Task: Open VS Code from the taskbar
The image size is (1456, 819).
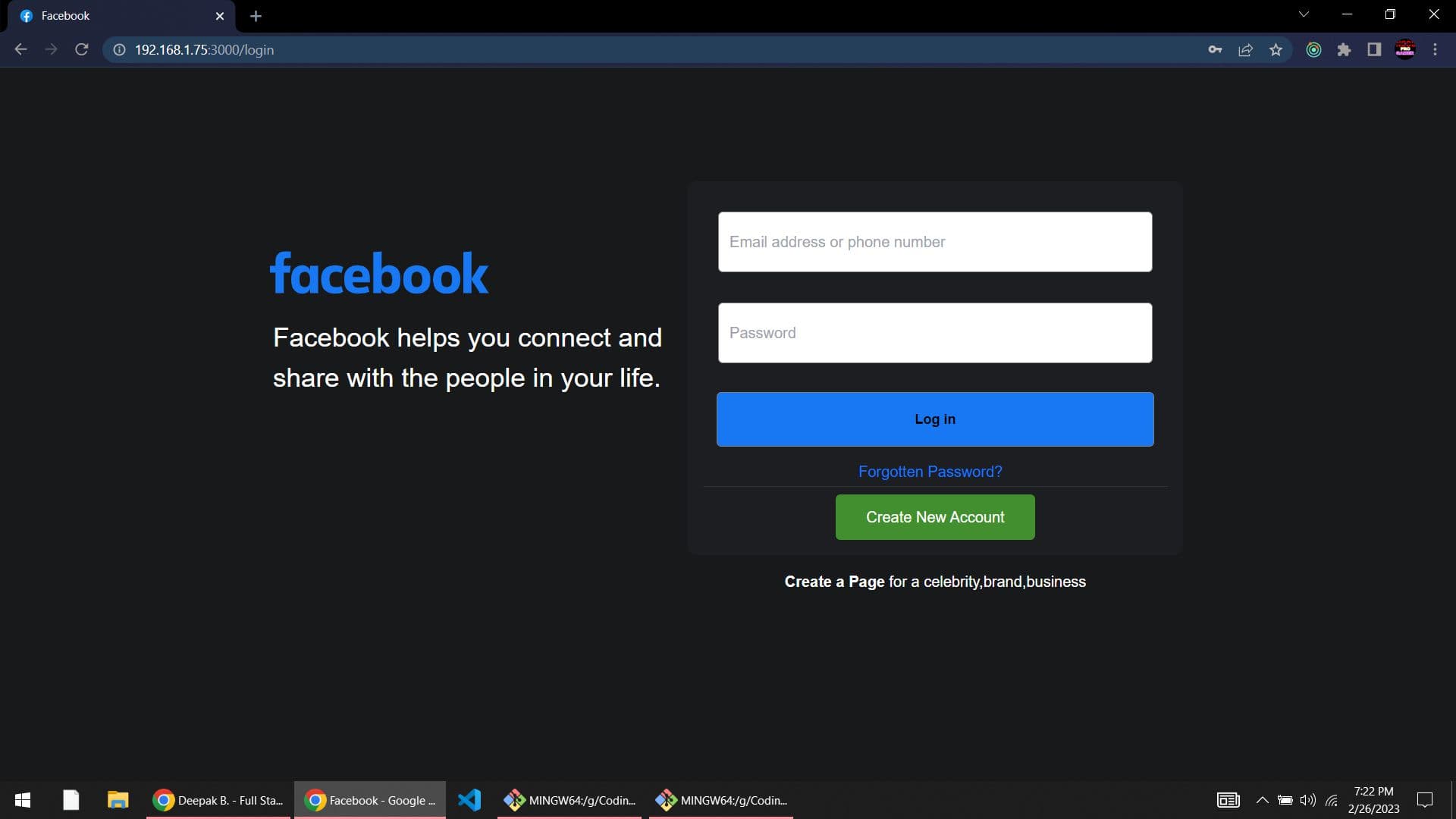Action: point(469,799)
